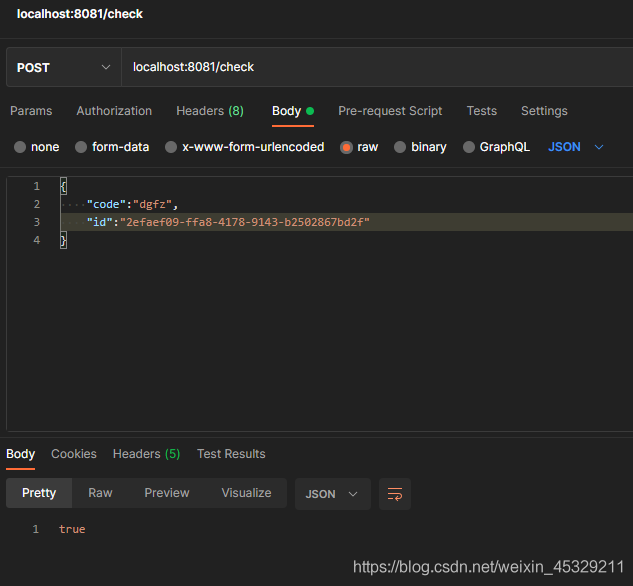Screen dimensions: 633x586
Task: Switch to the Params tab
Action: (31, 111)
